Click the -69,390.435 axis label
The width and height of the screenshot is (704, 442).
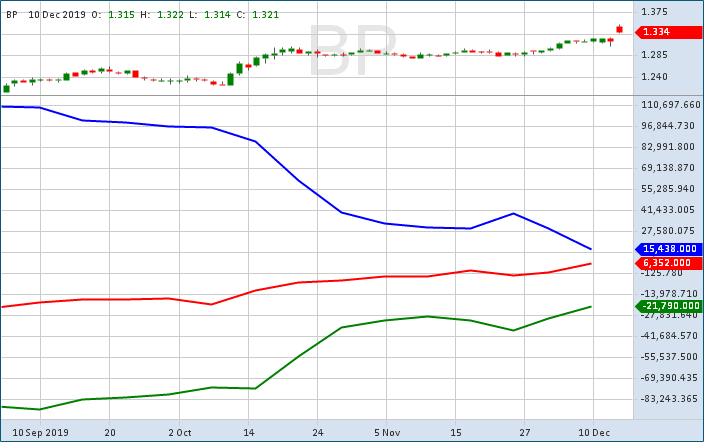669,378
